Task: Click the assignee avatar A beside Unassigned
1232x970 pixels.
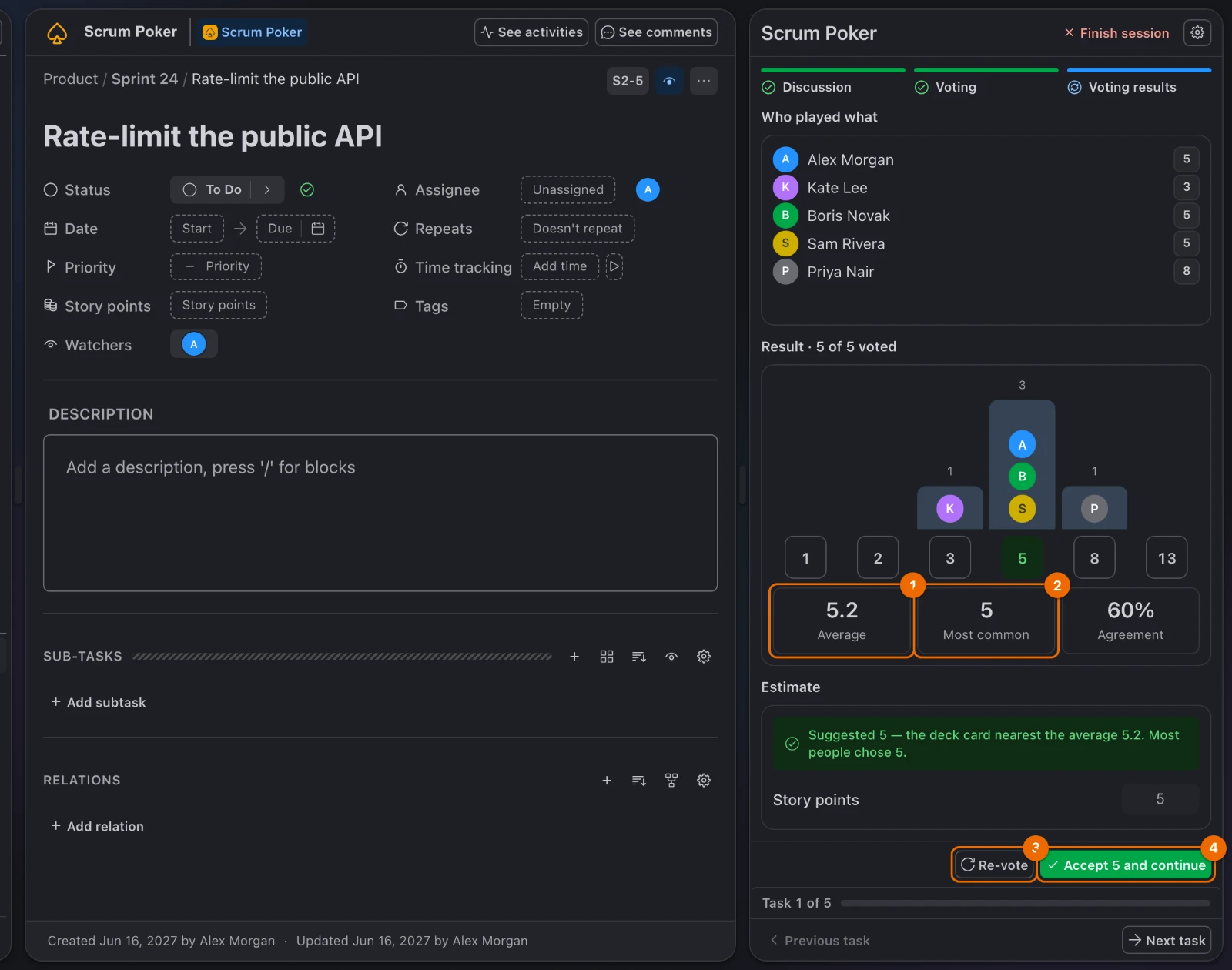Action: point(648,189)
